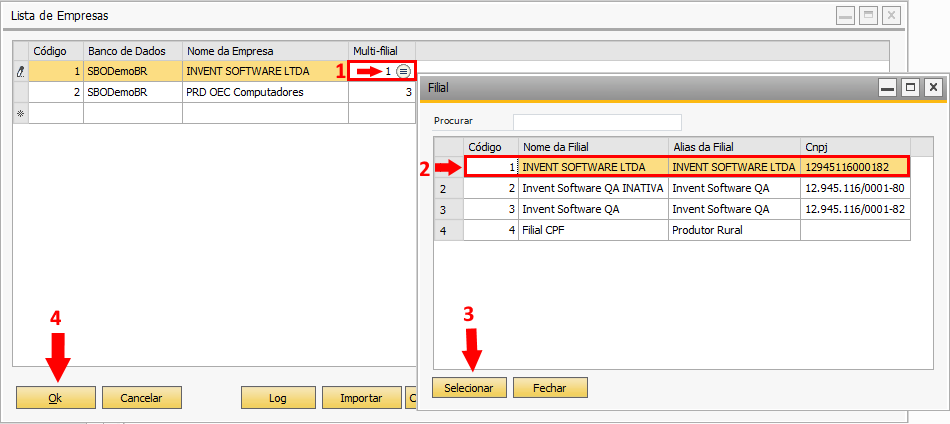Click Multi-filial value 3 for PRD OEC Computadores
The height and width of the screenshot is (424, 950).
click(x=382, y=93)
